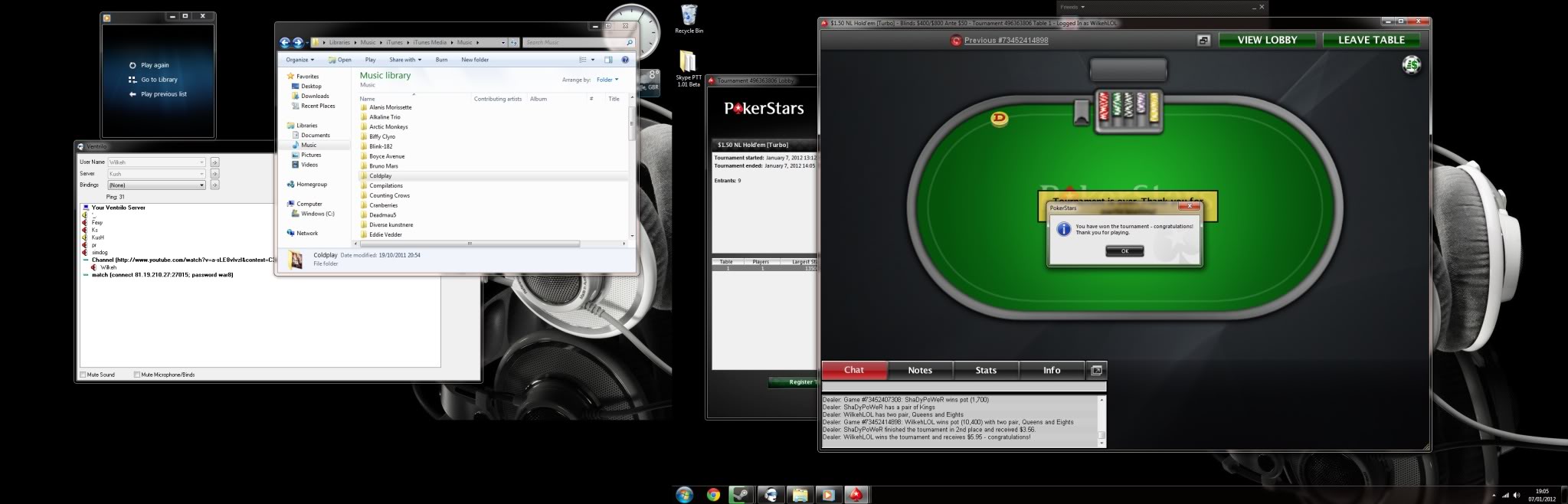Click OK in the PokerStars dialog

click(x=1124, y=250)
